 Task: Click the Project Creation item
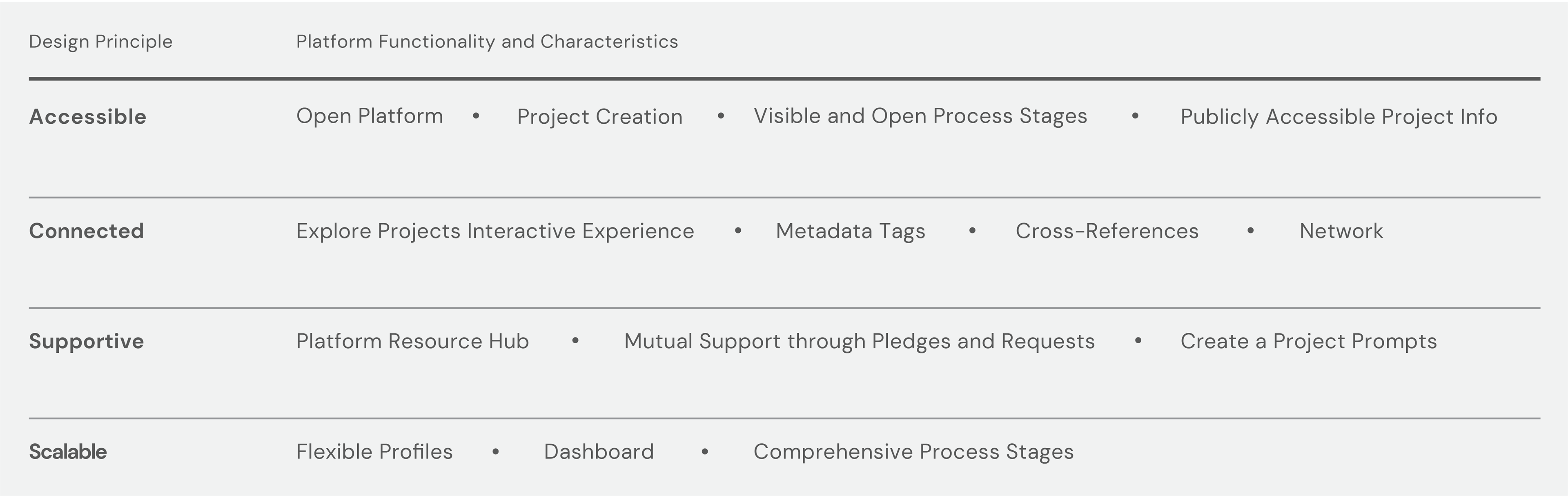599,117
